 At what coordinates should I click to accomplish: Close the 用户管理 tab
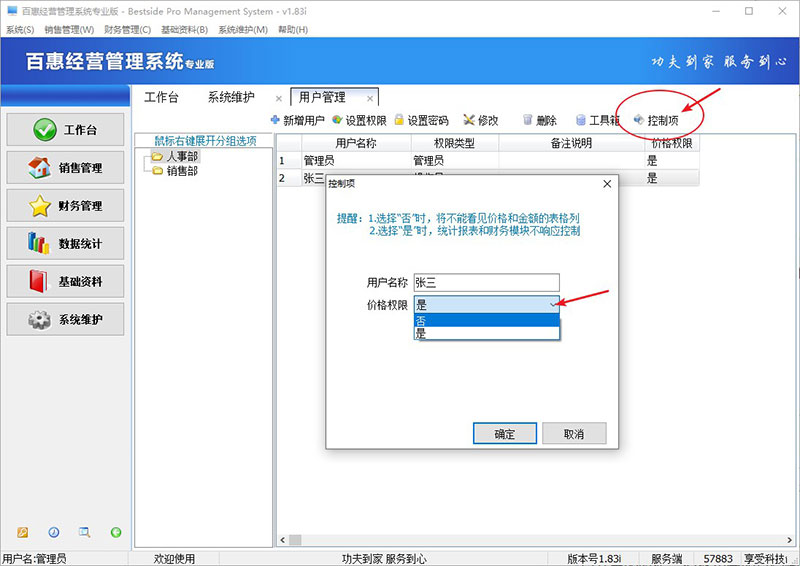point(370,99)
